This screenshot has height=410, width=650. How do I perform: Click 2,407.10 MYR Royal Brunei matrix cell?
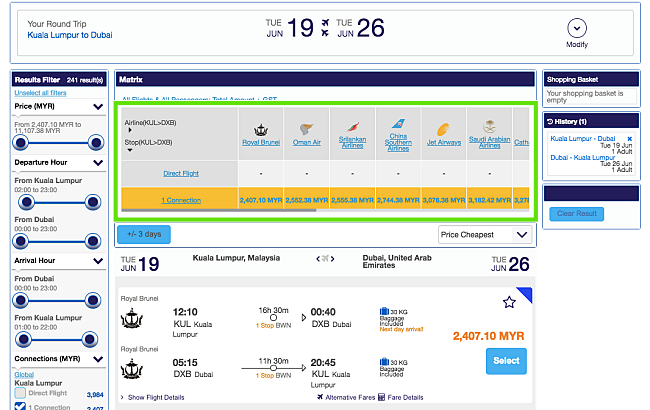(261, 200)
